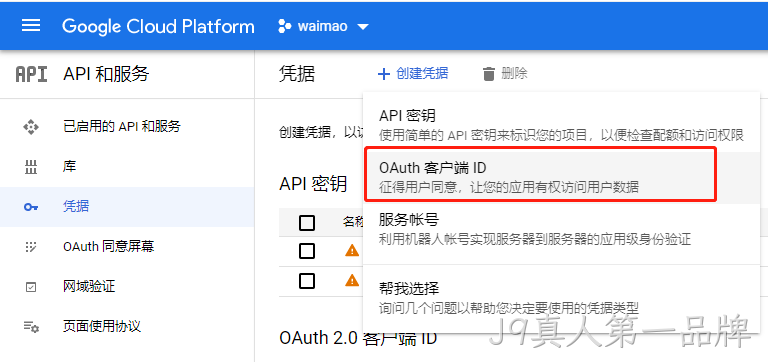Click the project dots icon beside waimao
Viewport: 768px width, 362px height.
coord(285,26)
